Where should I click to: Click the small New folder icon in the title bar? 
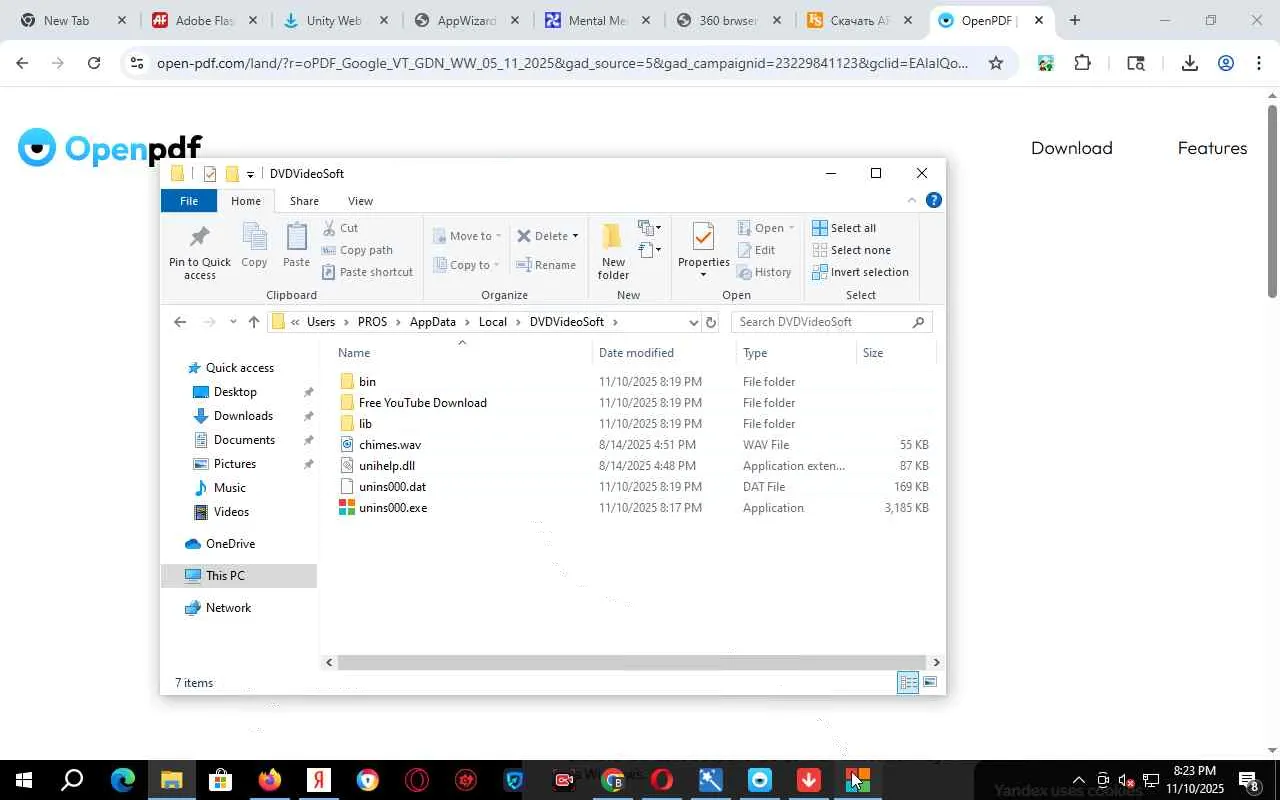(232, 174)
